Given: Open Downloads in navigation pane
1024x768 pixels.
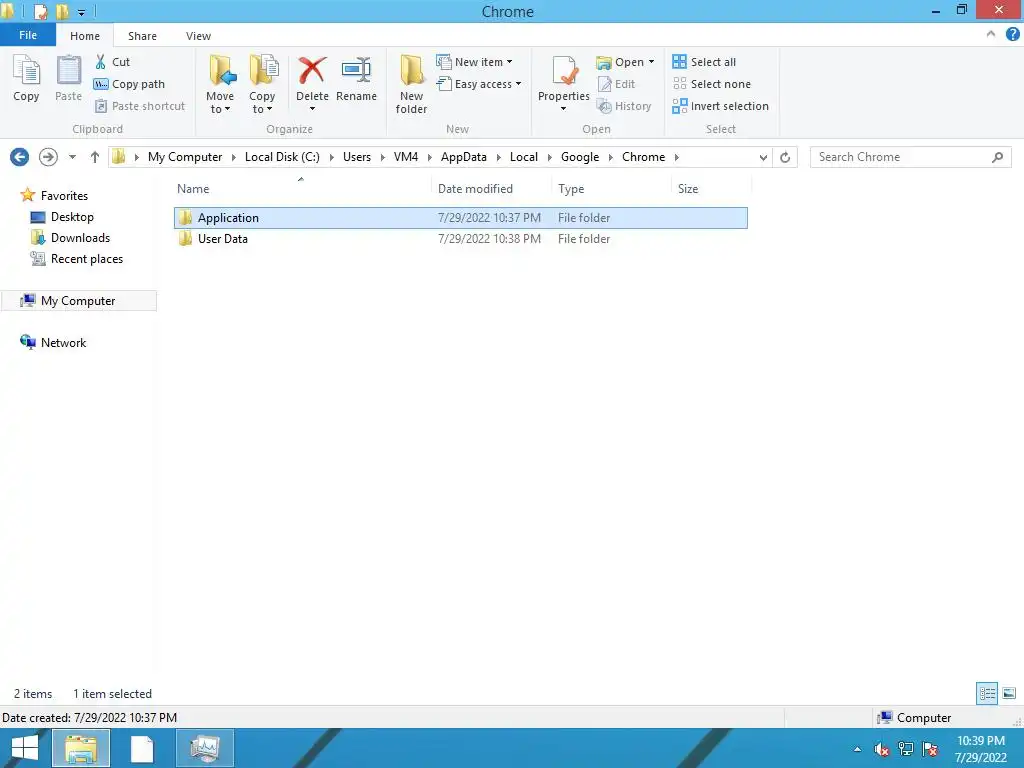Looking at the screenshot, I should tap(71, 238).
